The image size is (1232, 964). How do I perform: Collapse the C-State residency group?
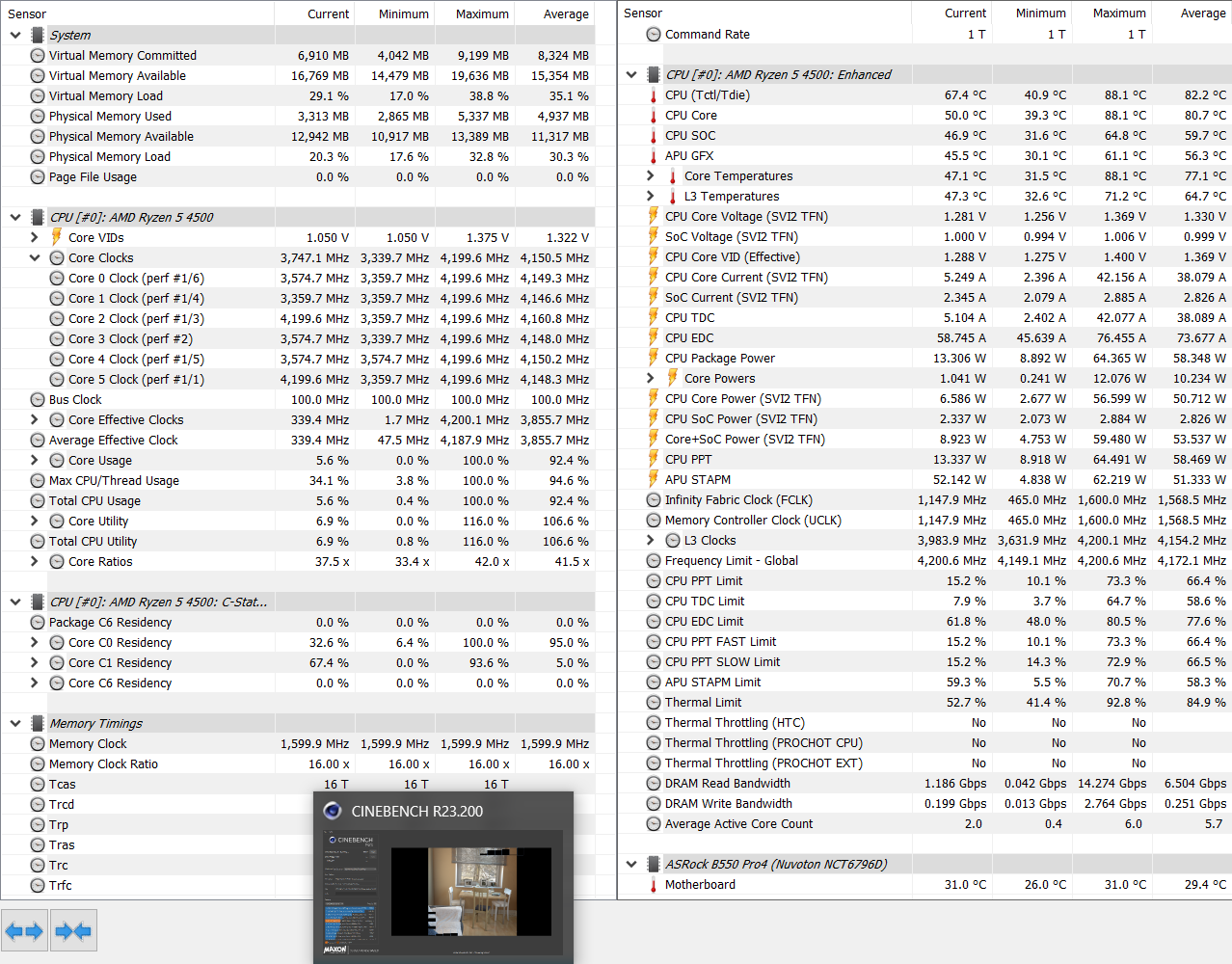click(15, 602)
